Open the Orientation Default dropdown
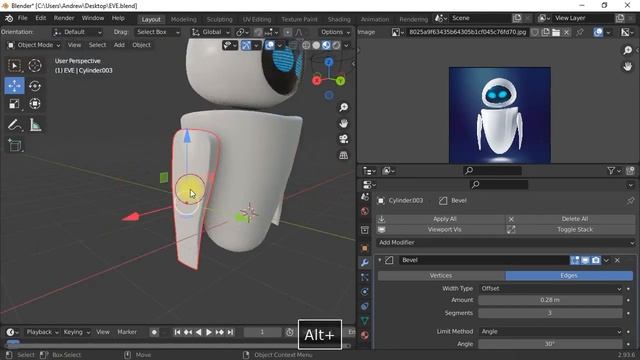 coord(77,32)
